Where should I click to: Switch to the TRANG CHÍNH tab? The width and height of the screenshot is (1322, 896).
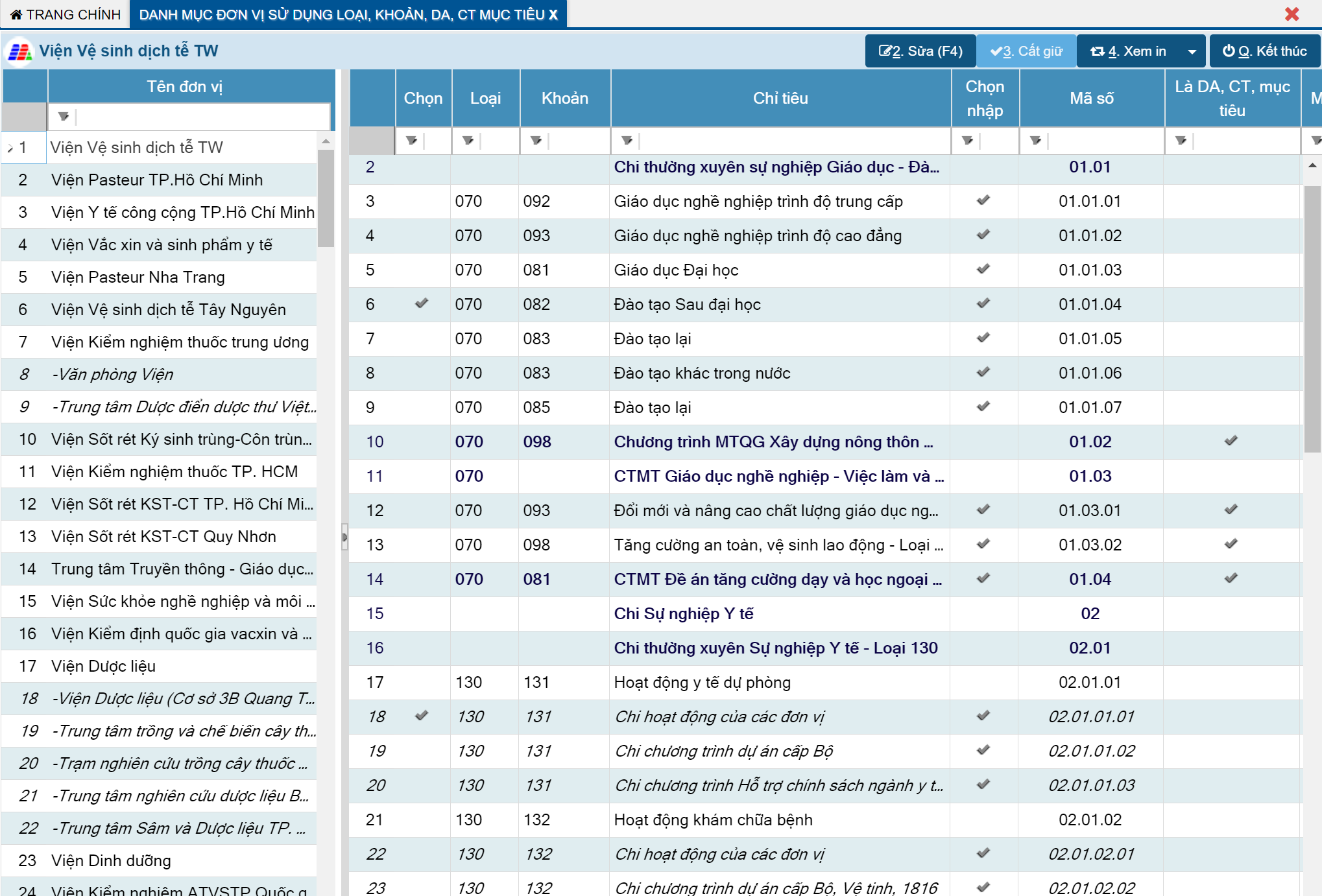click(66, 14)
